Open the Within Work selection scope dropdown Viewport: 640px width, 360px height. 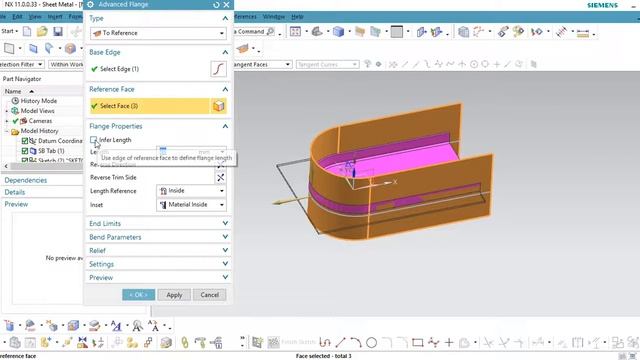66,64
